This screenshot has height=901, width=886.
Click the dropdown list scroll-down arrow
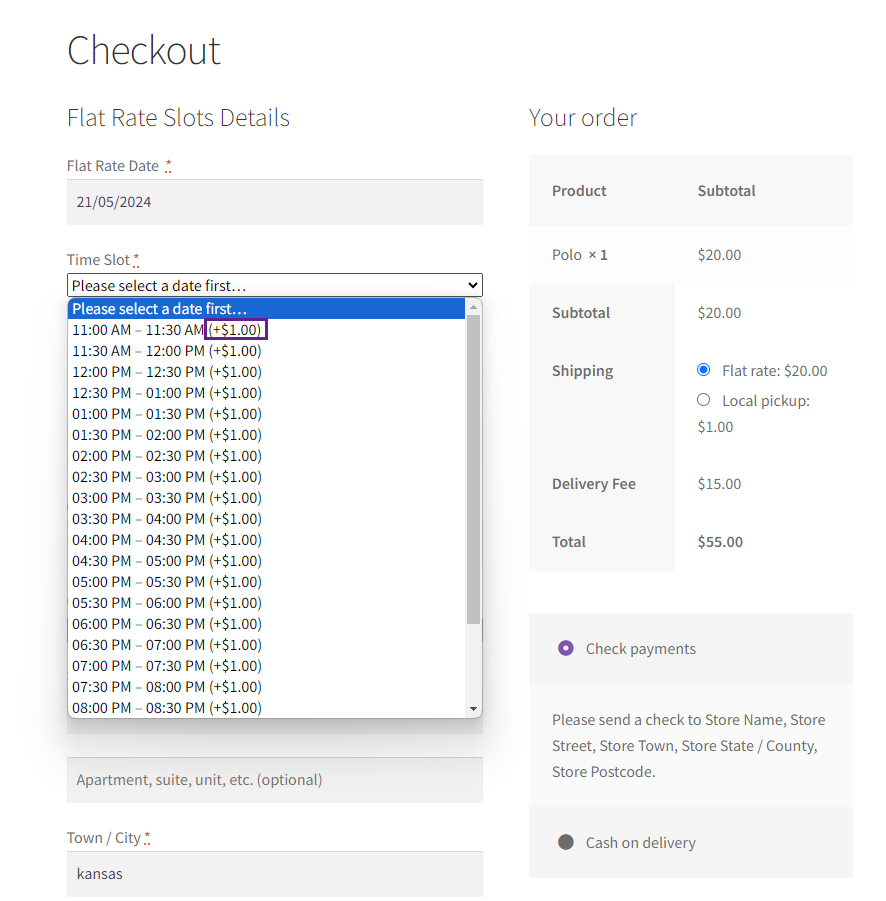473,709
